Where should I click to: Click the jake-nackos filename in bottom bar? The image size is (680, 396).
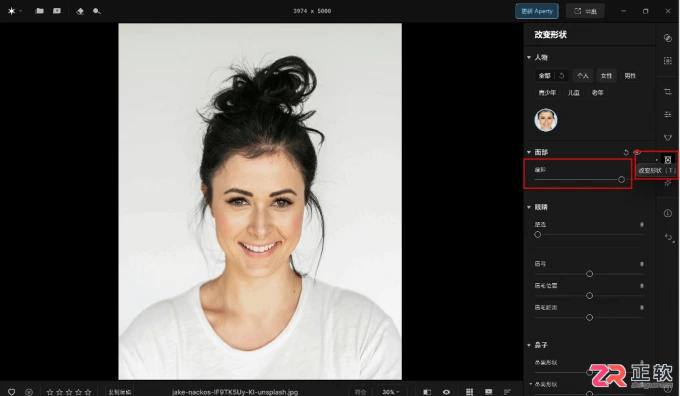coord(235,392)
